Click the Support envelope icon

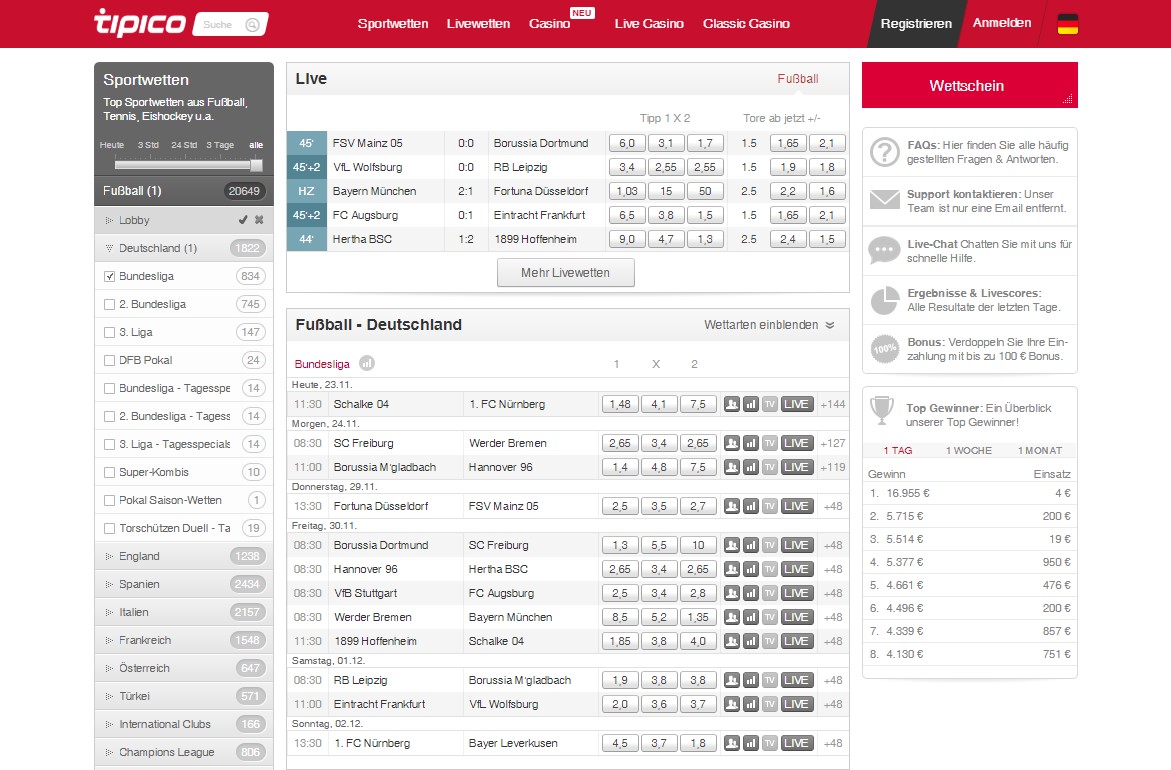[x=884, y=199]
